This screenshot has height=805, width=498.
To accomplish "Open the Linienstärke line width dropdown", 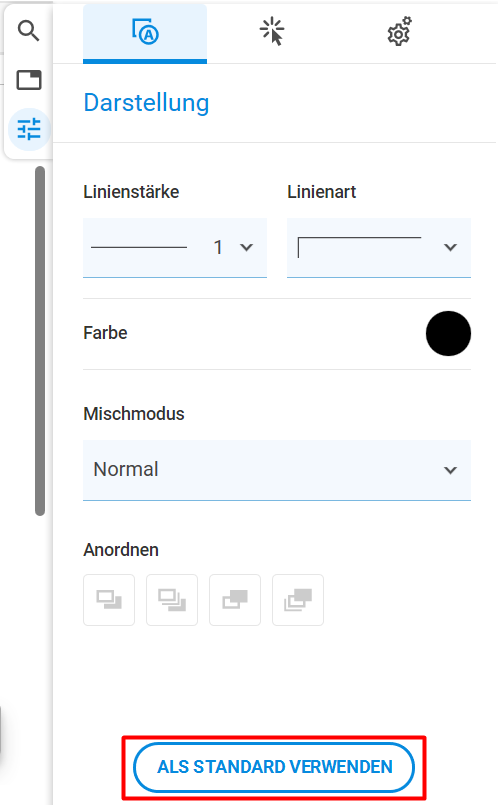I will coord(175,247).
